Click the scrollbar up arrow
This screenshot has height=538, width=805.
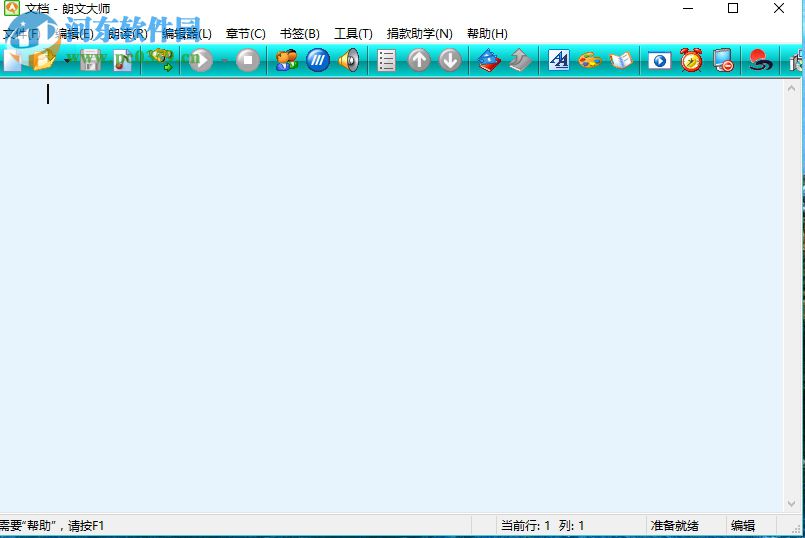point(791,89)
